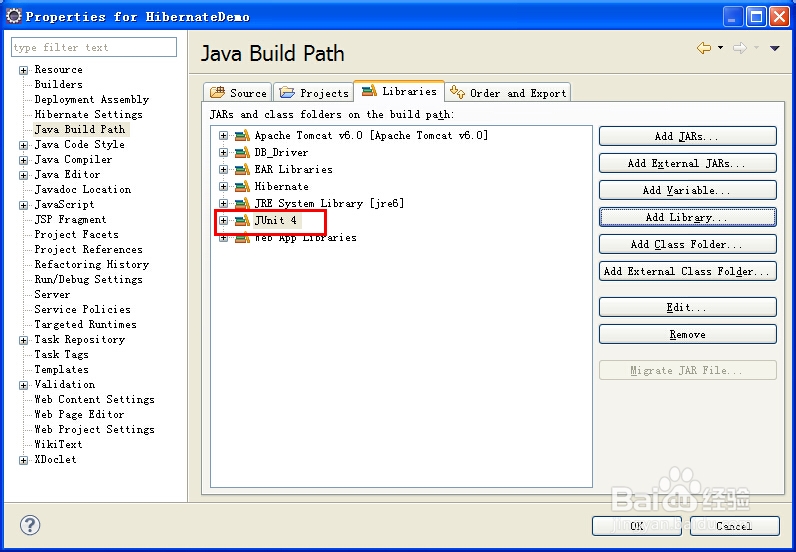Expand the JUnit 4 library node

223,220
